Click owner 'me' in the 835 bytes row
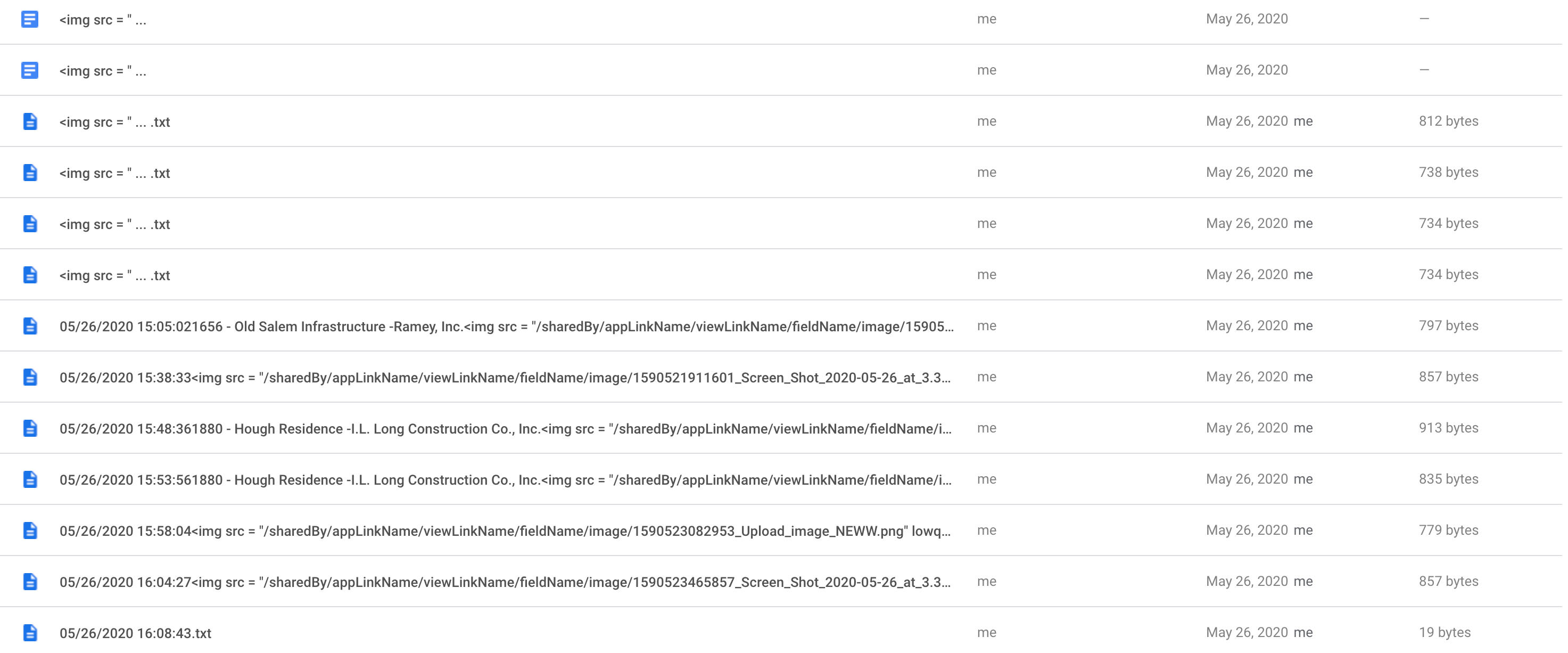 (x=987, y=479)
